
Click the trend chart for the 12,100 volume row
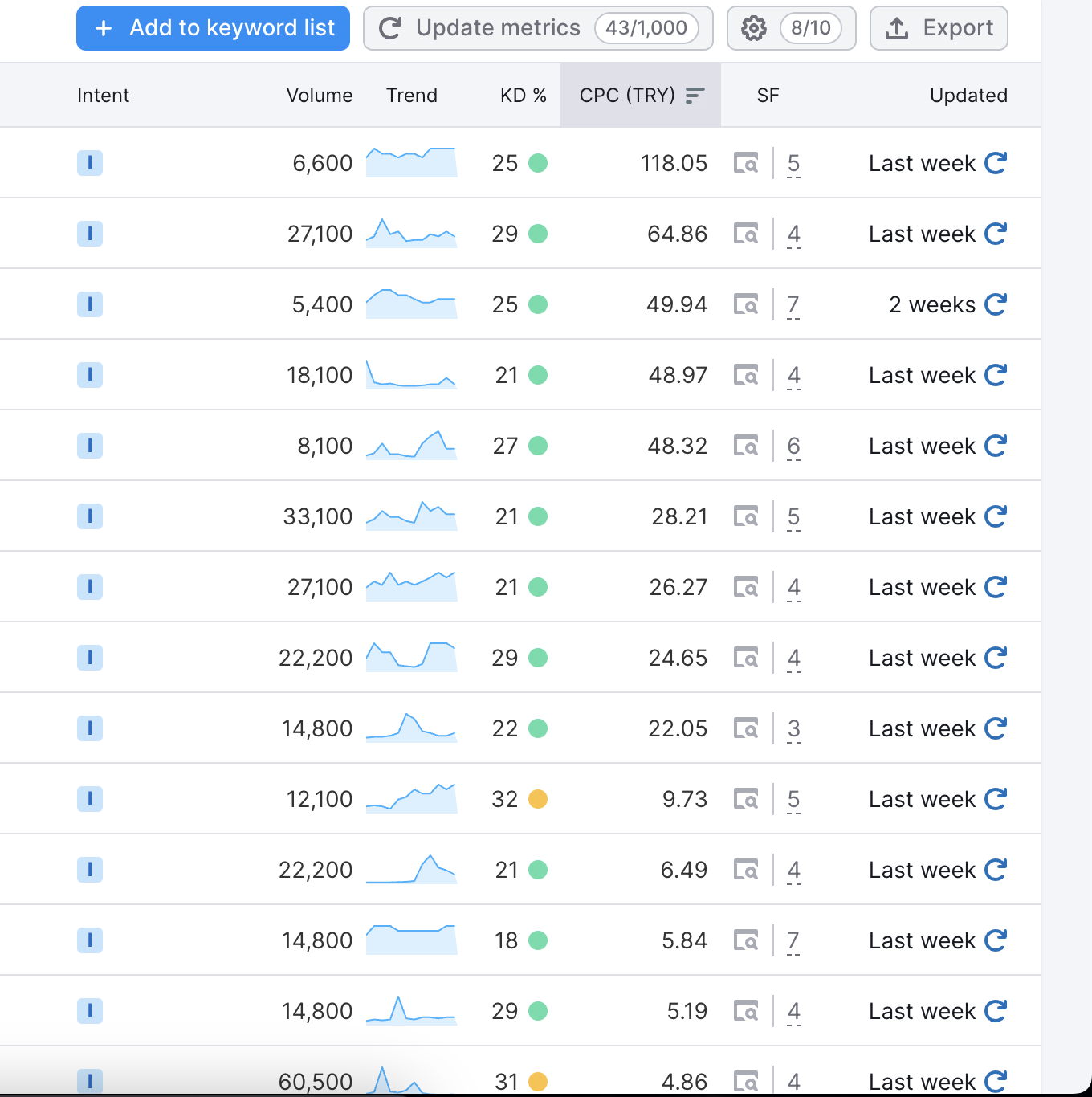point(411,798)
